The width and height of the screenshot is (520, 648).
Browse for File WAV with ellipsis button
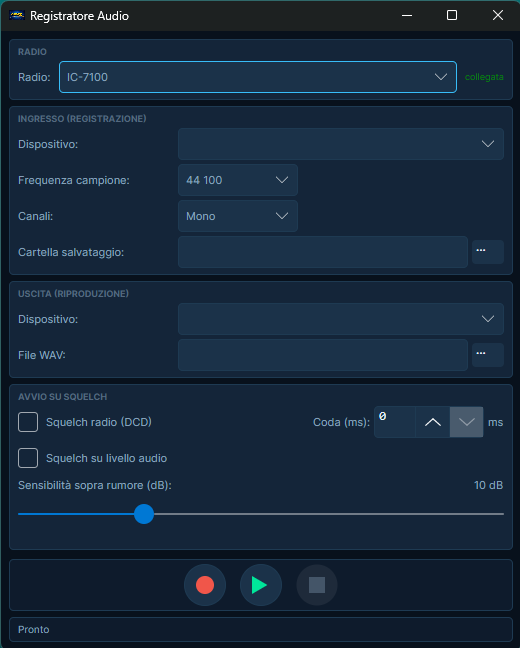click(x=488, y=355)
